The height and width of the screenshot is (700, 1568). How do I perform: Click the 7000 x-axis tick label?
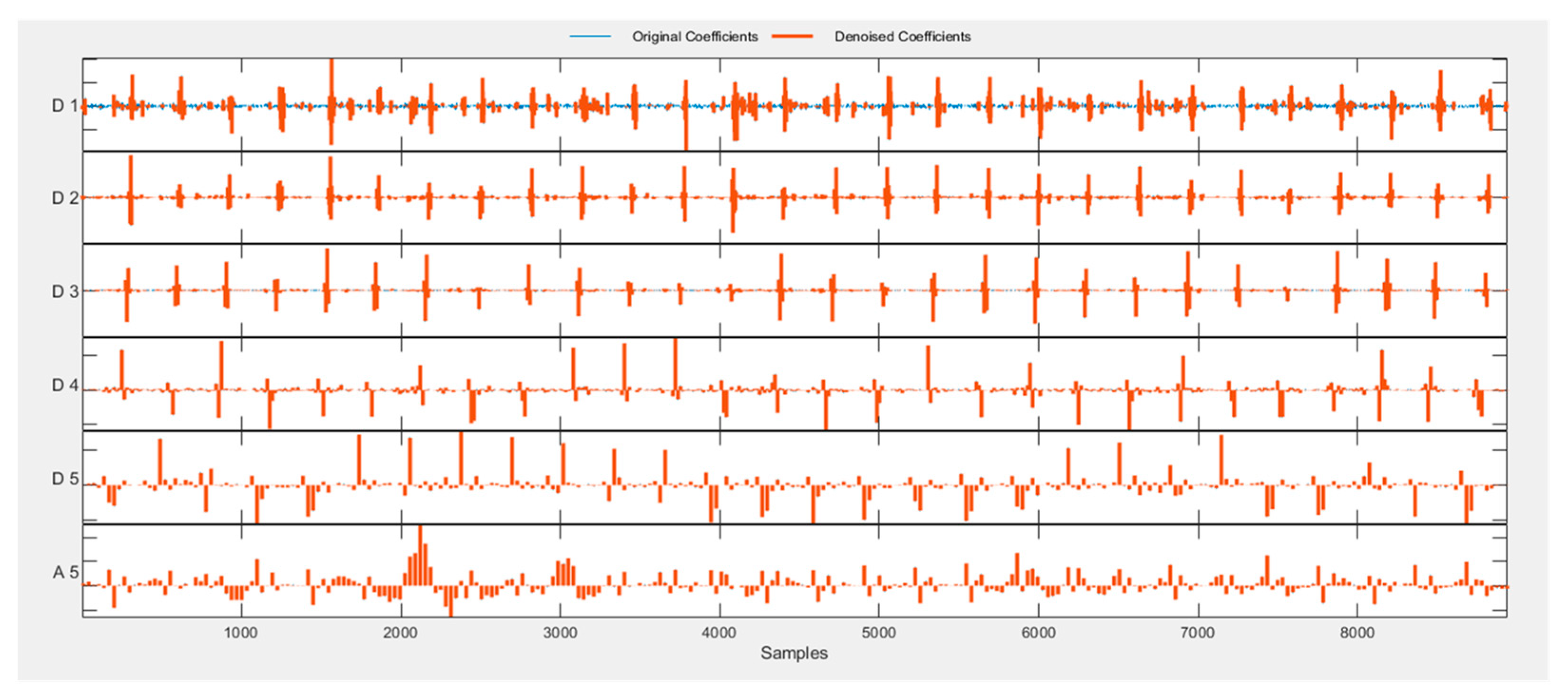pyautogui.click(x=1197, y=633)
